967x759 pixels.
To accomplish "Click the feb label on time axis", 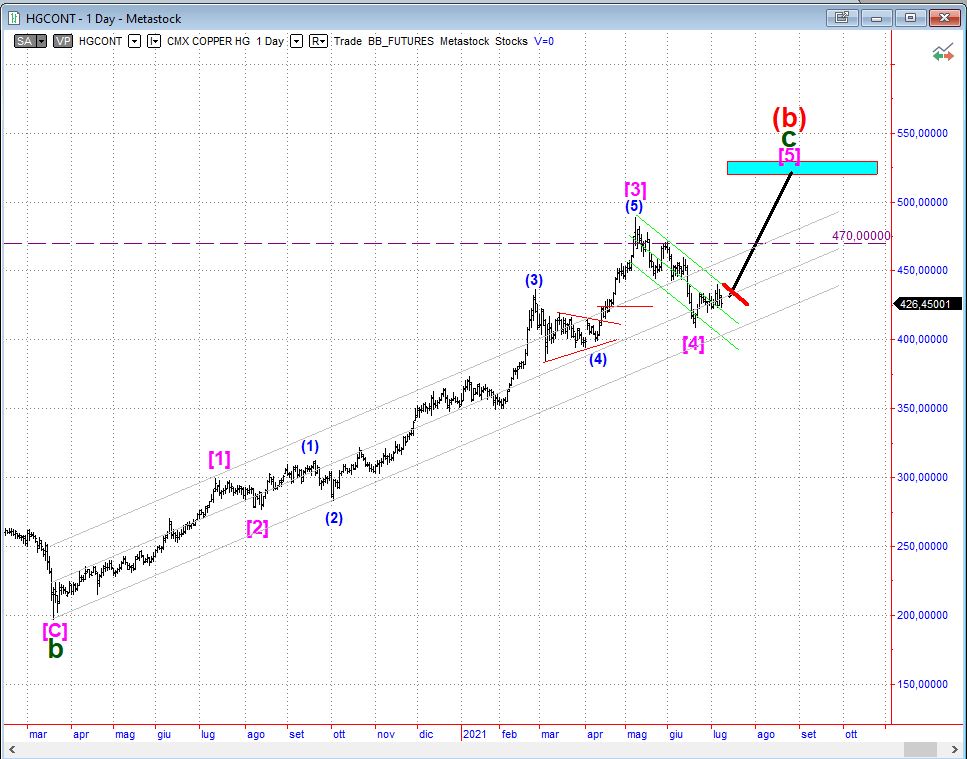I will [x=509, y=734].
